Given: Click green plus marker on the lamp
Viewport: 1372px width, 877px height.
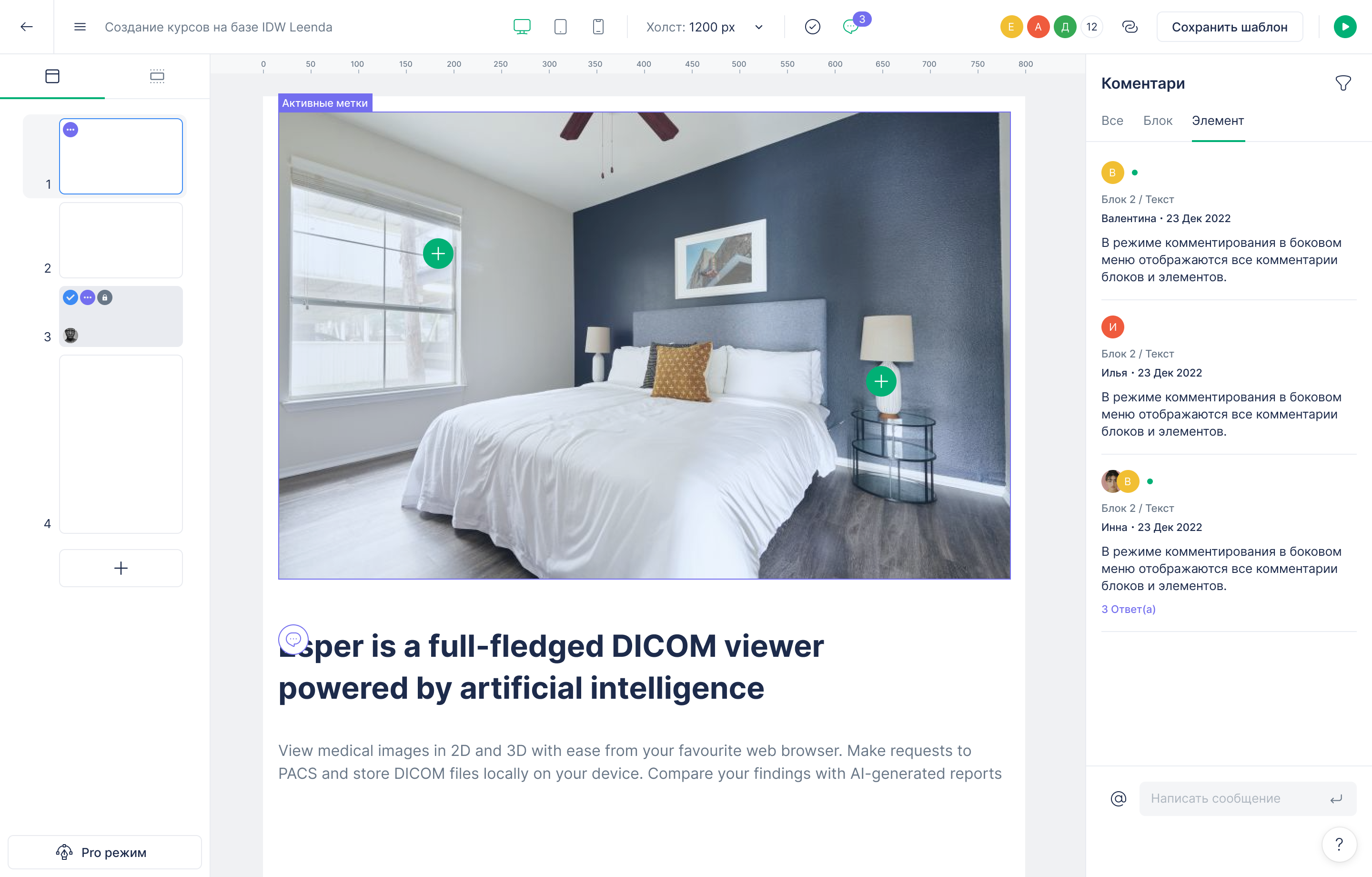Looking at the screenshot, I should (881, 381).
